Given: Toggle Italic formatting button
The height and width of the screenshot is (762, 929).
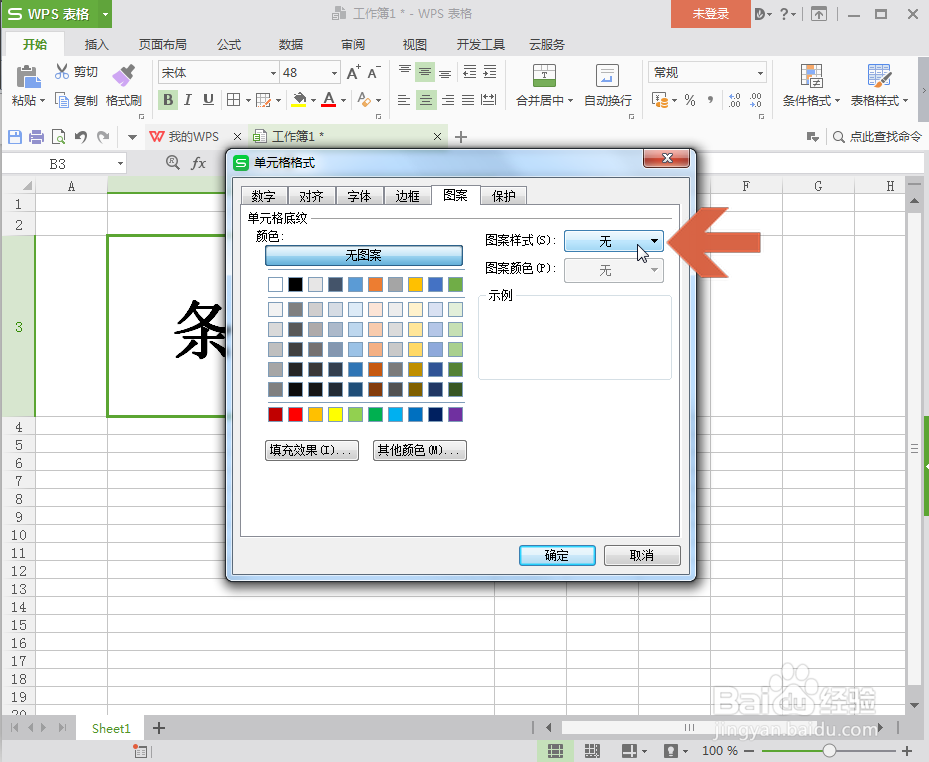Looking at the screenshot, I should point(188,100).
